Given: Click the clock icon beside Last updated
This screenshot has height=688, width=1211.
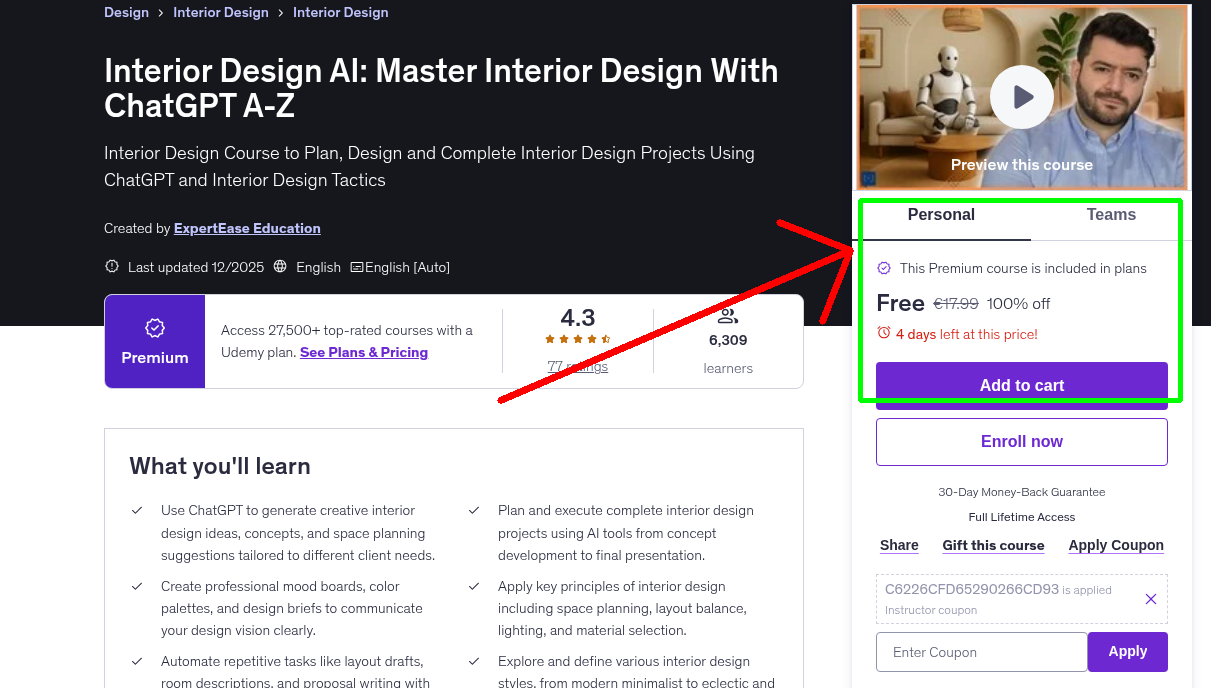Looking at the screenshot, I should (110, 266).
